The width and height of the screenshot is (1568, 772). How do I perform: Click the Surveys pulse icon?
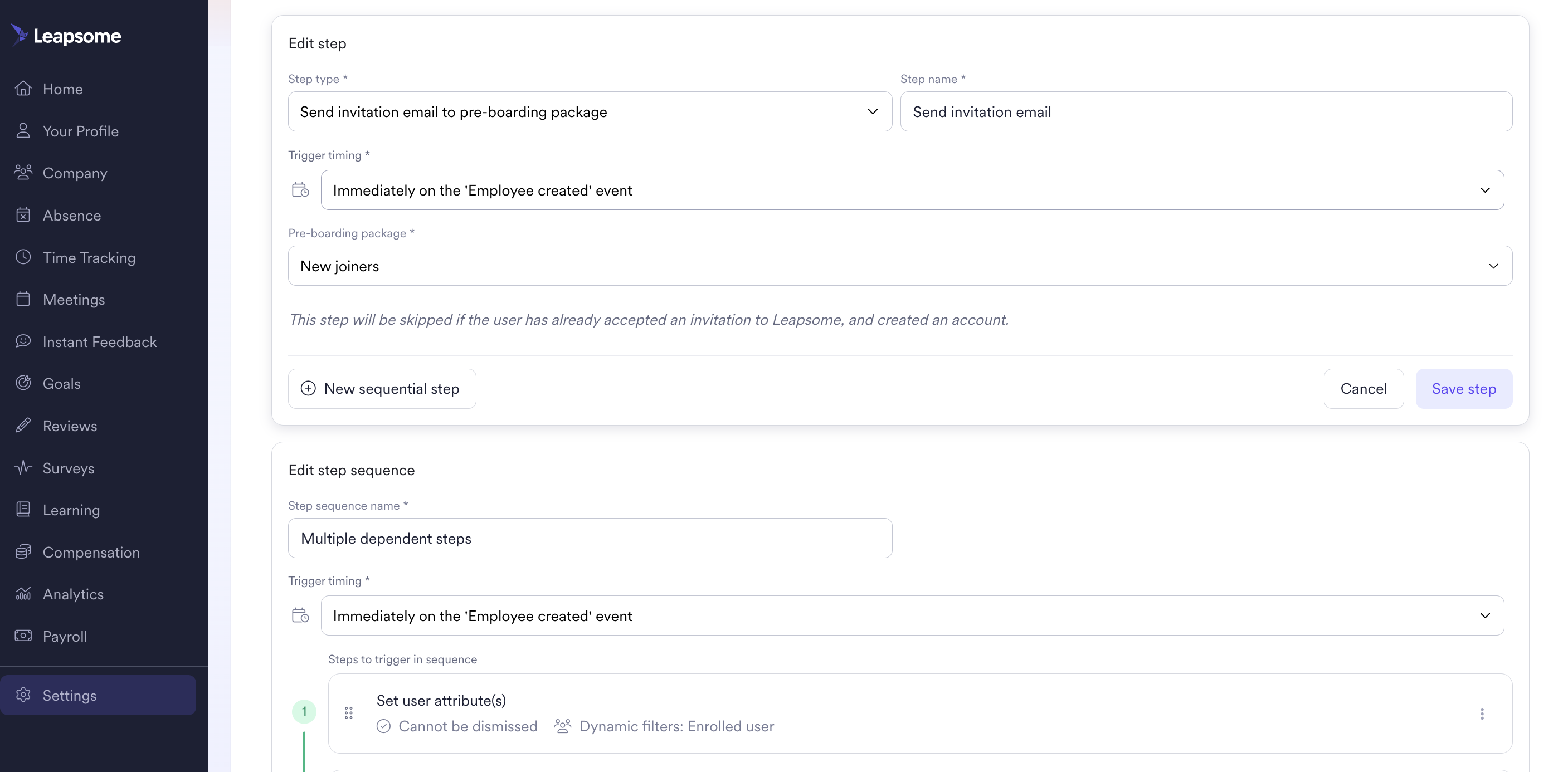point(23,467)
